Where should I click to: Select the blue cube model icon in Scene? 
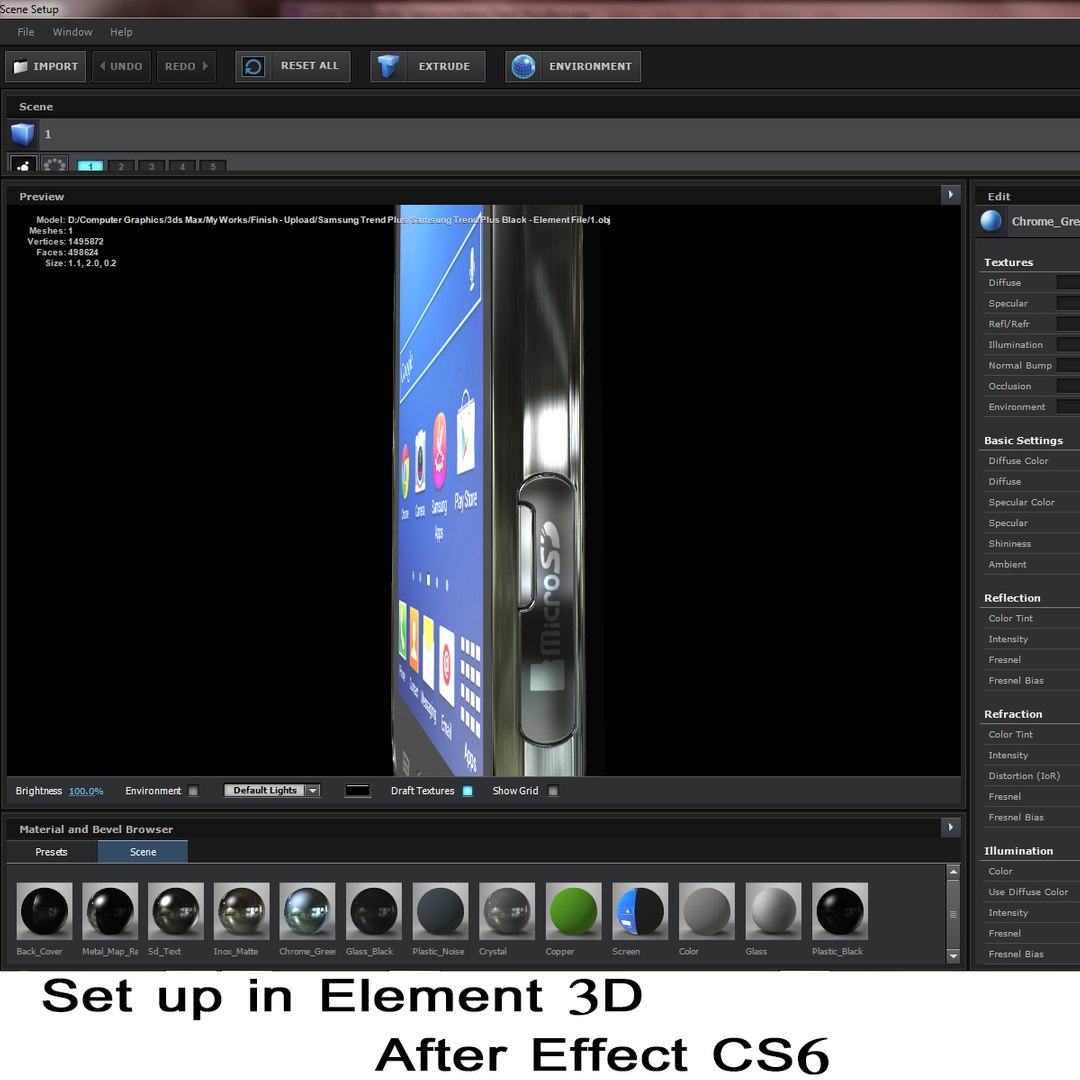coord(23,134)
